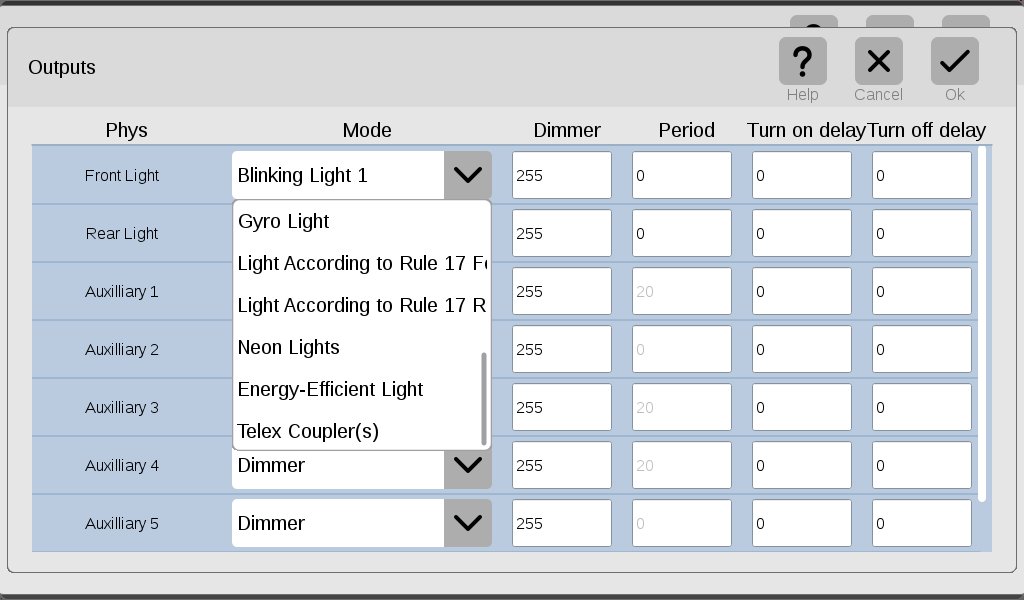1024x600 pixels.
Task: Collapse the Front Light mode dropdown arrow
Action: pyautogui.click(x=468, y=175)
